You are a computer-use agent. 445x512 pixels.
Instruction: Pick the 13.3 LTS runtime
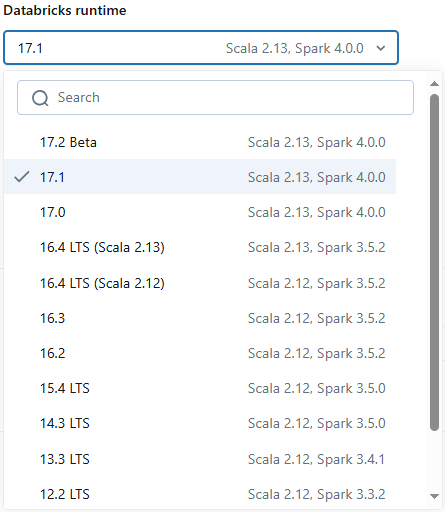point(200,459)
